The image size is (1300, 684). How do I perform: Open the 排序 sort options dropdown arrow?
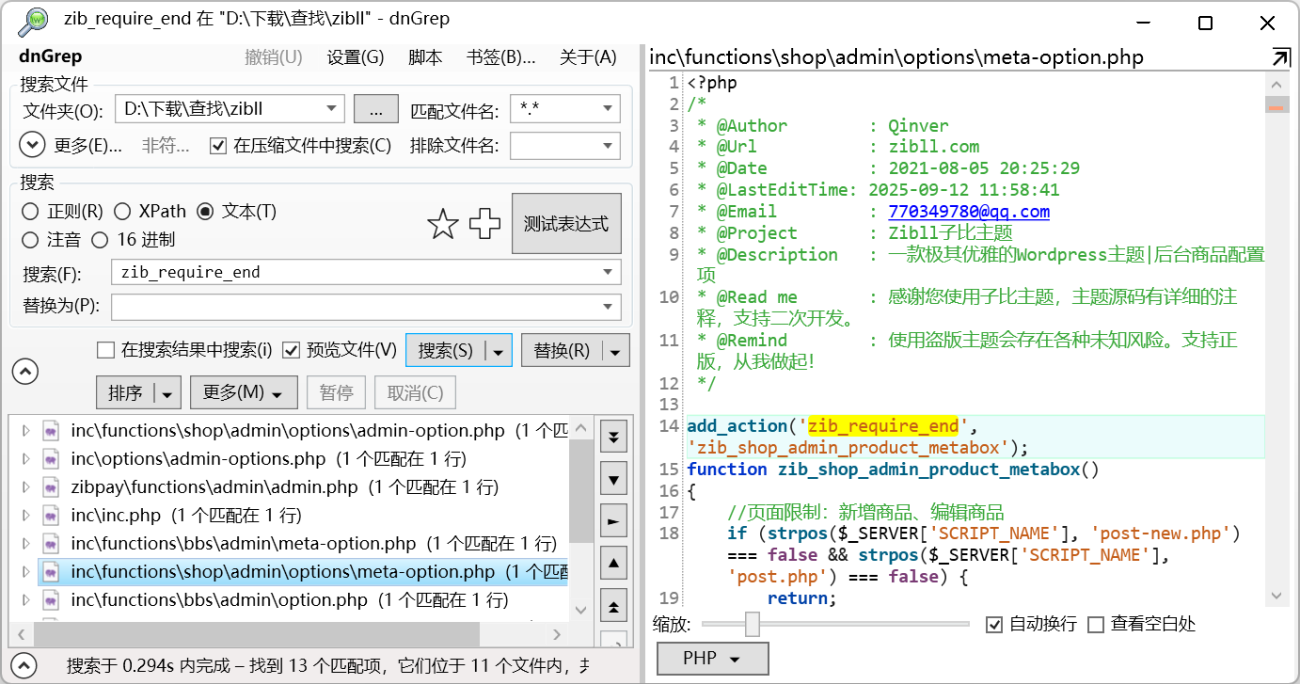[x=168, y=392]
